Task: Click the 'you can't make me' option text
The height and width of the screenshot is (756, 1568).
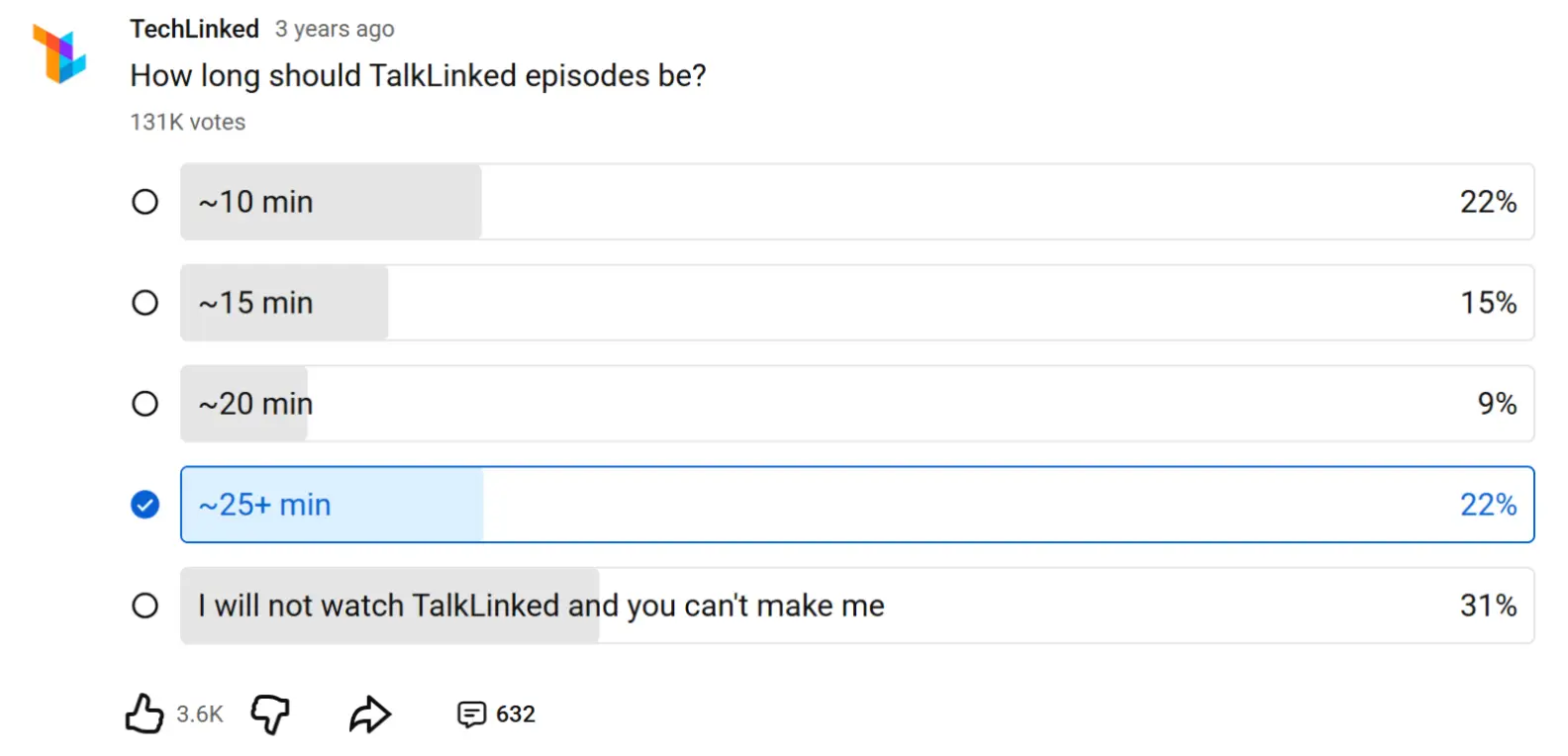Action: click(754, 606)
